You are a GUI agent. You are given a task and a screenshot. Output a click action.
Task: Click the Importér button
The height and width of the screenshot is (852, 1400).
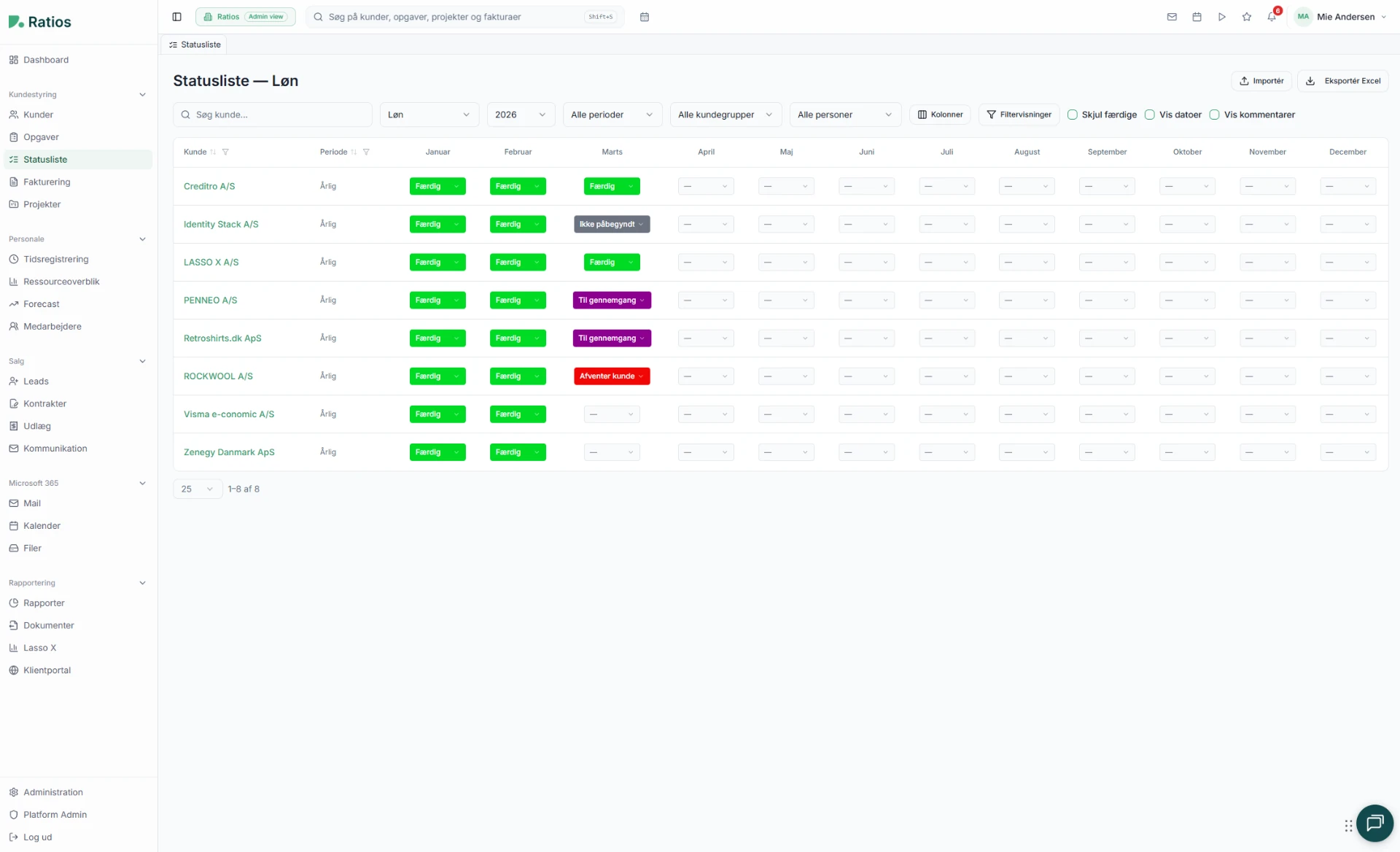1261,81
